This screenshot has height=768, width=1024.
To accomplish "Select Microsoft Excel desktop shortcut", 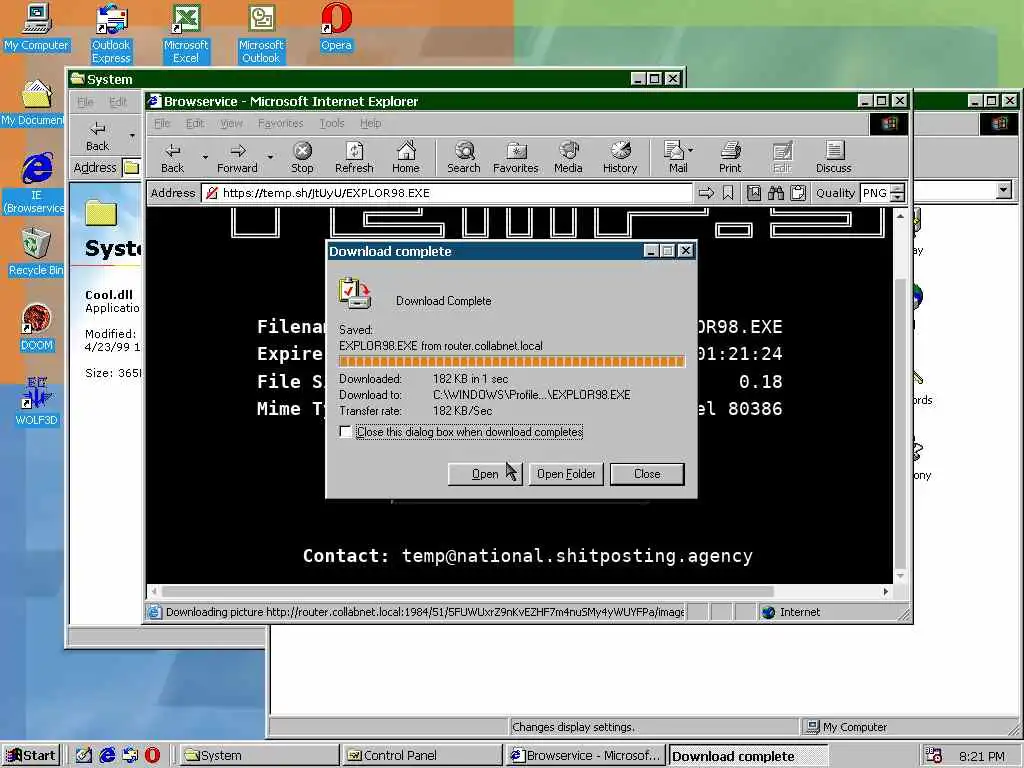I will (x=186, y=34).
